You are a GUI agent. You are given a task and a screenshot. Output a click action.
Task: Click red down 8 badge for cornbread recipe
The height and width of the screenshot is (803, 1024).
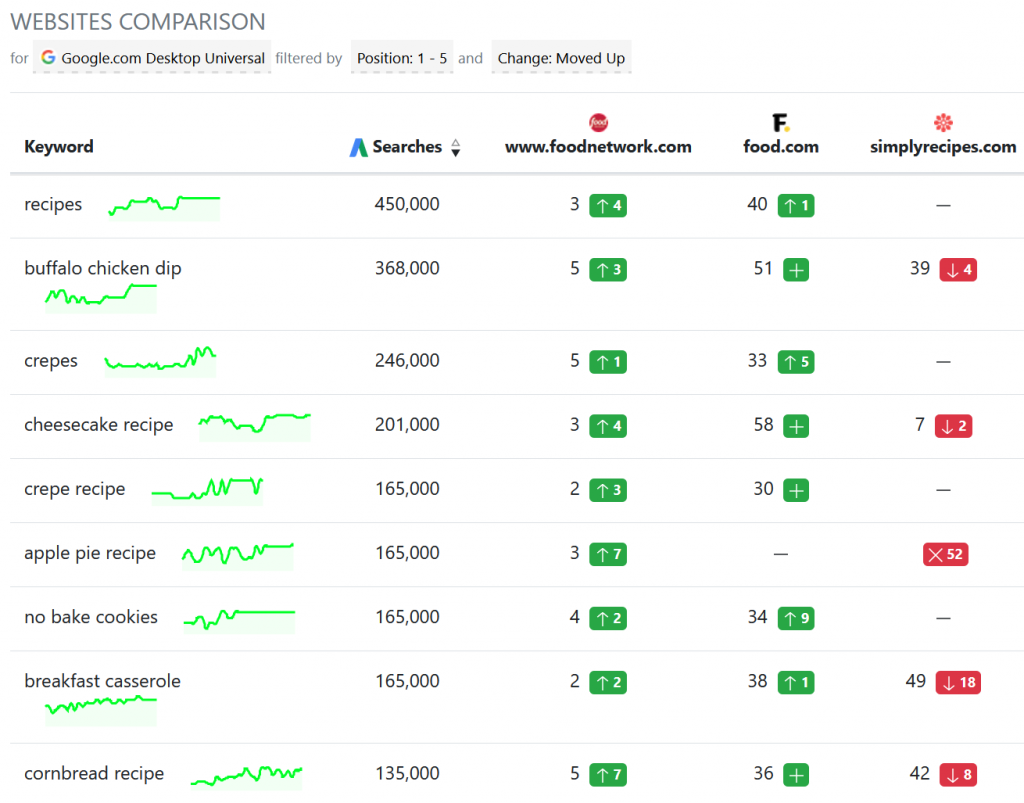[958, 775]
